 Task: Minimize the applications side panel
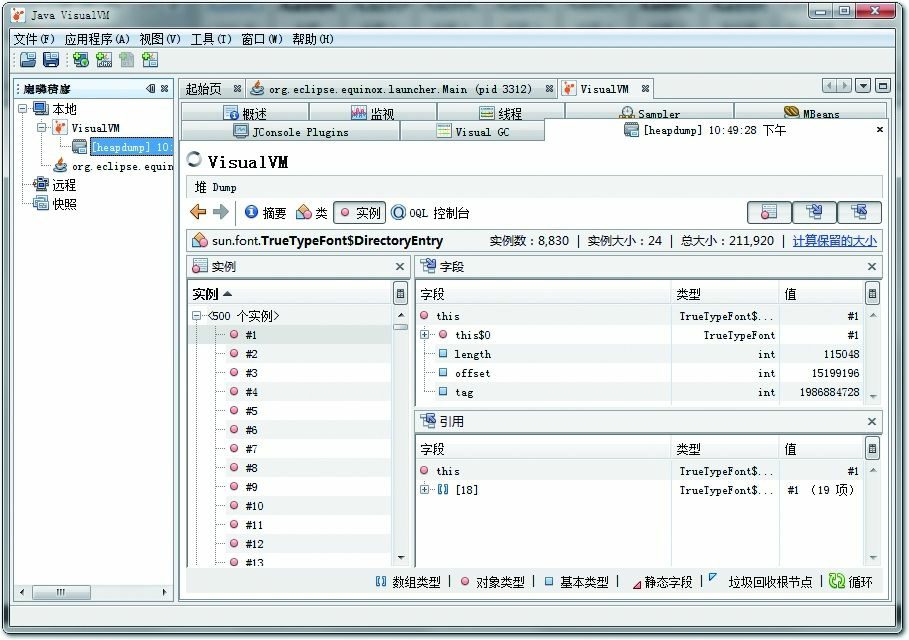click(151, 88)
